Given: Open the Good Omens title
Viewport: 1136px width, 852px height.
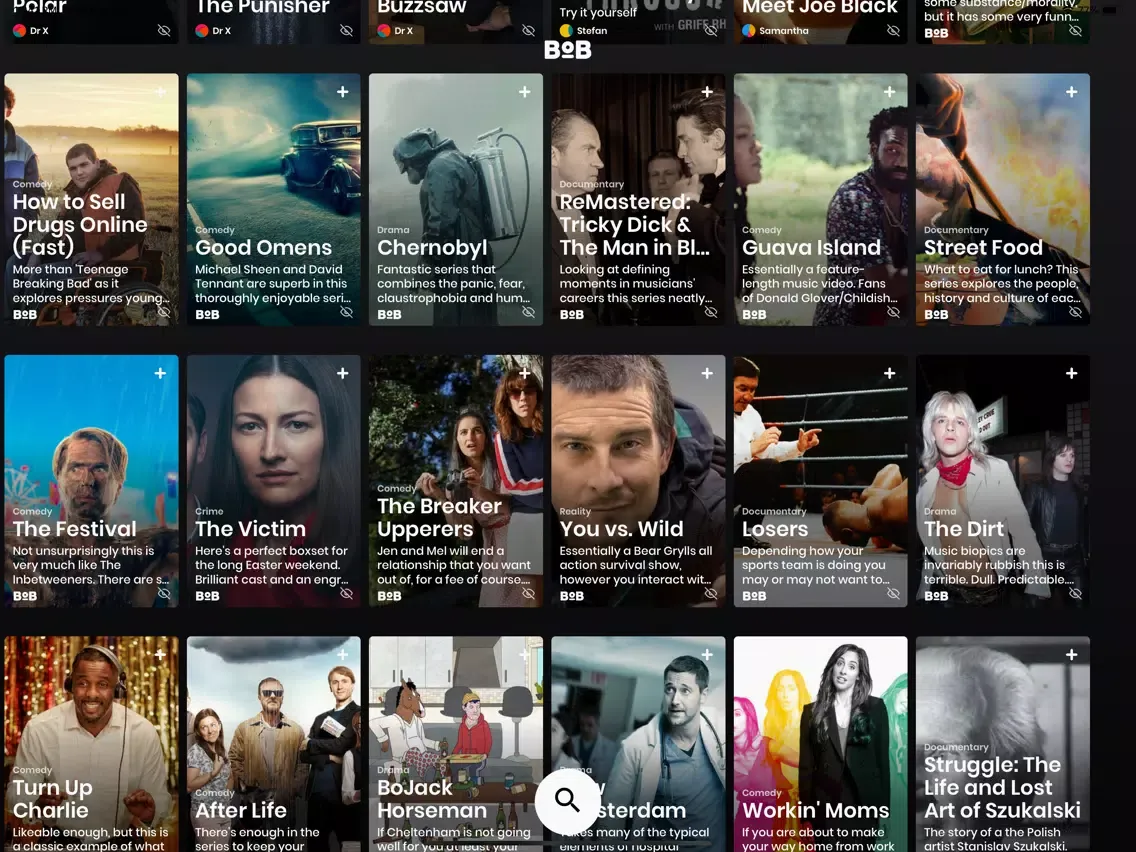Looking at the screenshot, I should 263,247.
